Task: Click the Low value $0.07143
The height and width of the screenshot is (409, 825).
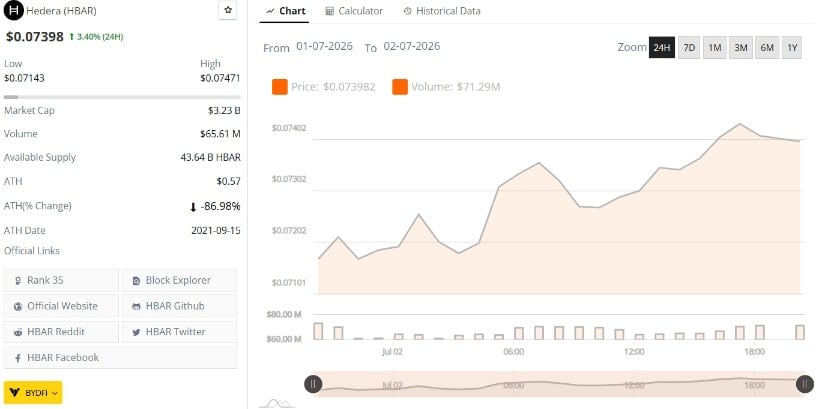Action: pyautogui.click(x=24, y=78)
